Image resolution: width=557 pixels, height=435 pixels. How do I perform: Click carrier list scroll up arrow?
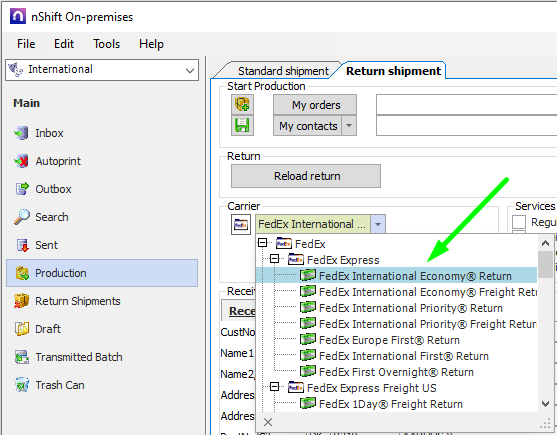(x=545, y=243)
